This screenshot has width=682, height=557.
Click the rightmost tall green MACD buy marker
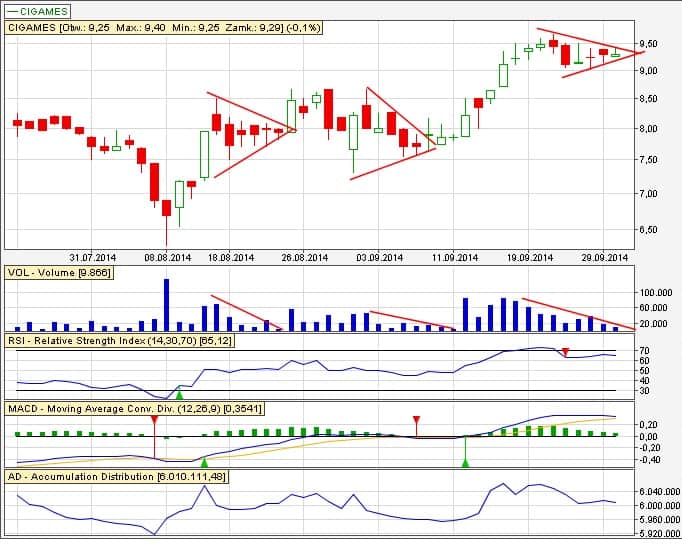point(465,460)
